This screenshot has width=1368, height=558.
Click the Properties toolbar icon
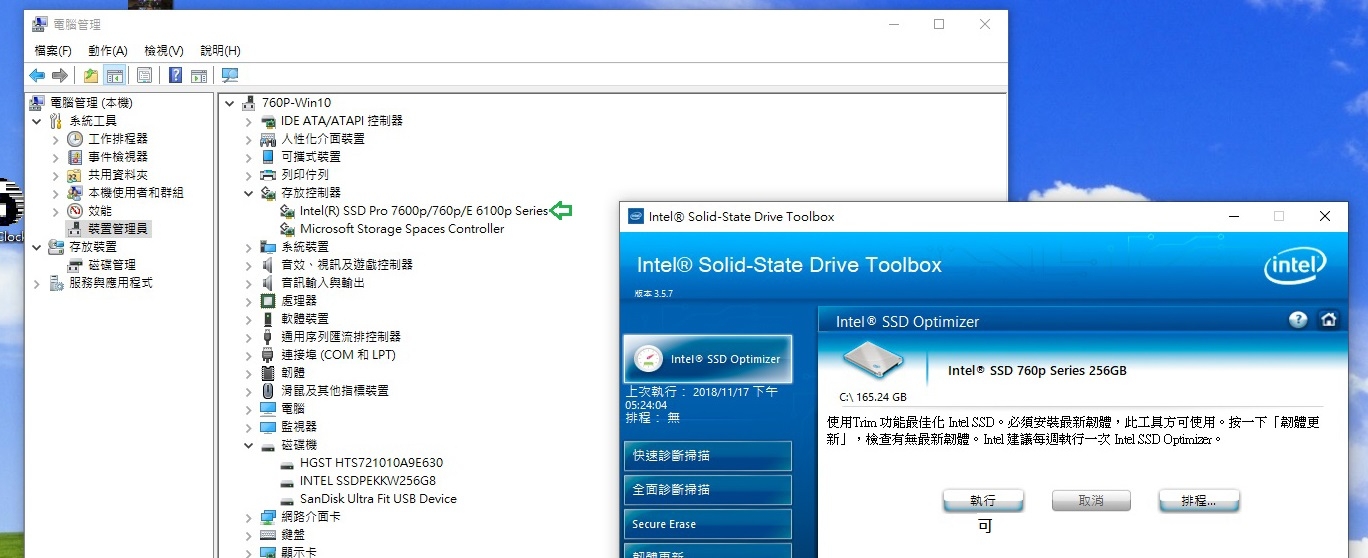[144, 75]
